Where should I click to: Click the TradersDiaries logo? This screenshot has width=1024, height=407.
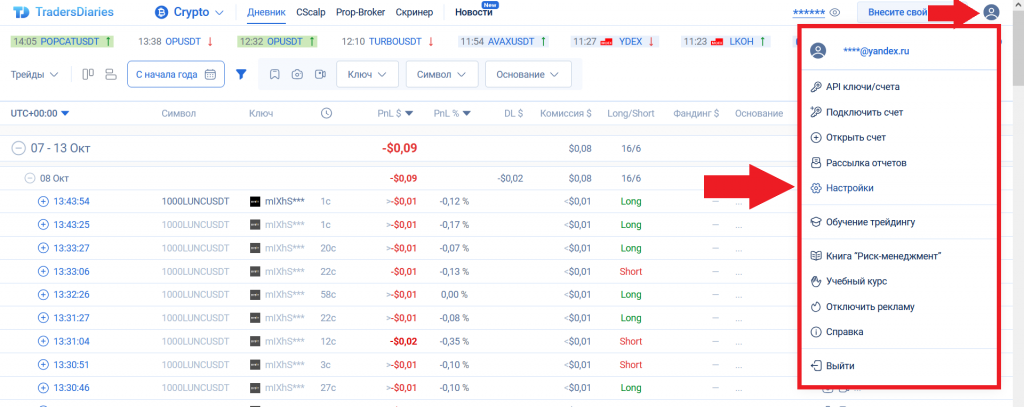pyautogui.click(x=63, y=13)
